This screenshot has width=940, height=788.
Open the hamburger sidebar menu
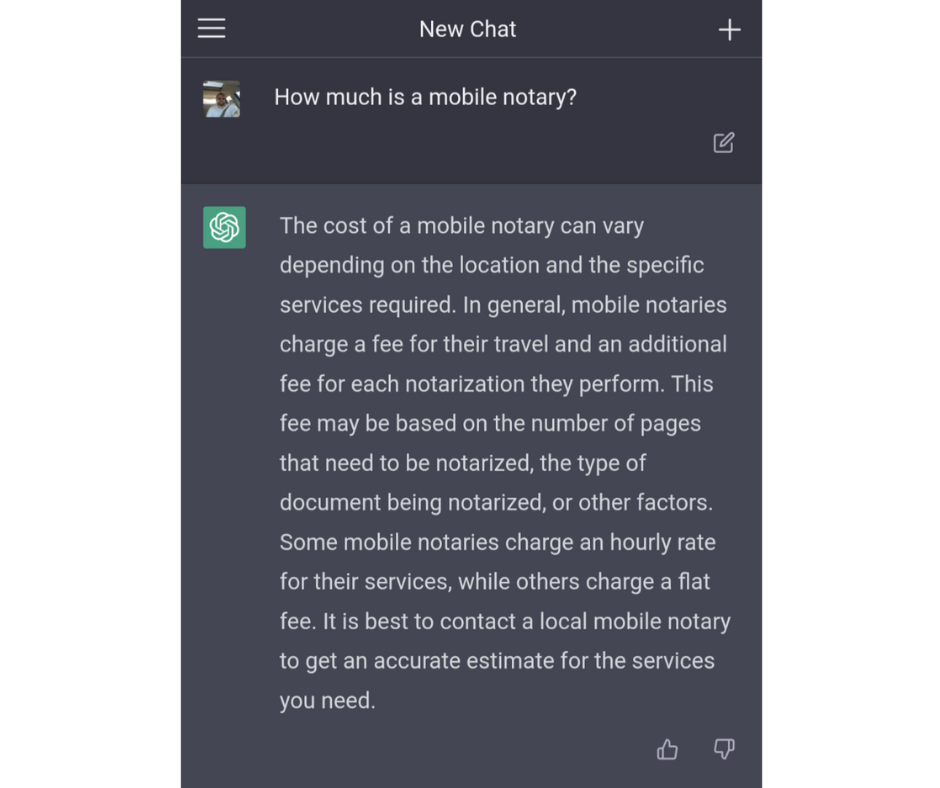(211, 29)
